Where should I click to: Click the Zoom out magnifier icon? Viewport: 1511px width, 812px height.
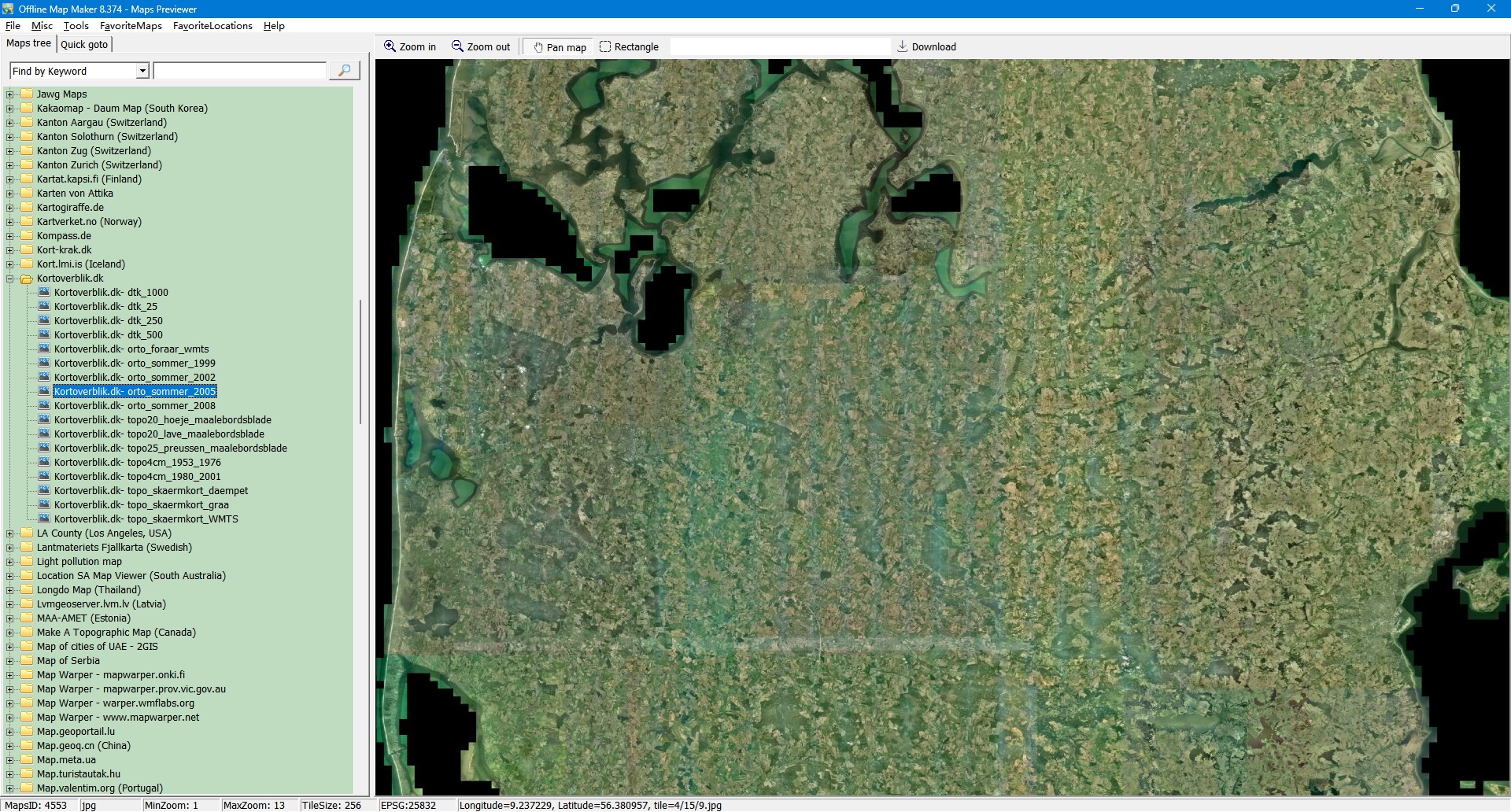(457, 46)
